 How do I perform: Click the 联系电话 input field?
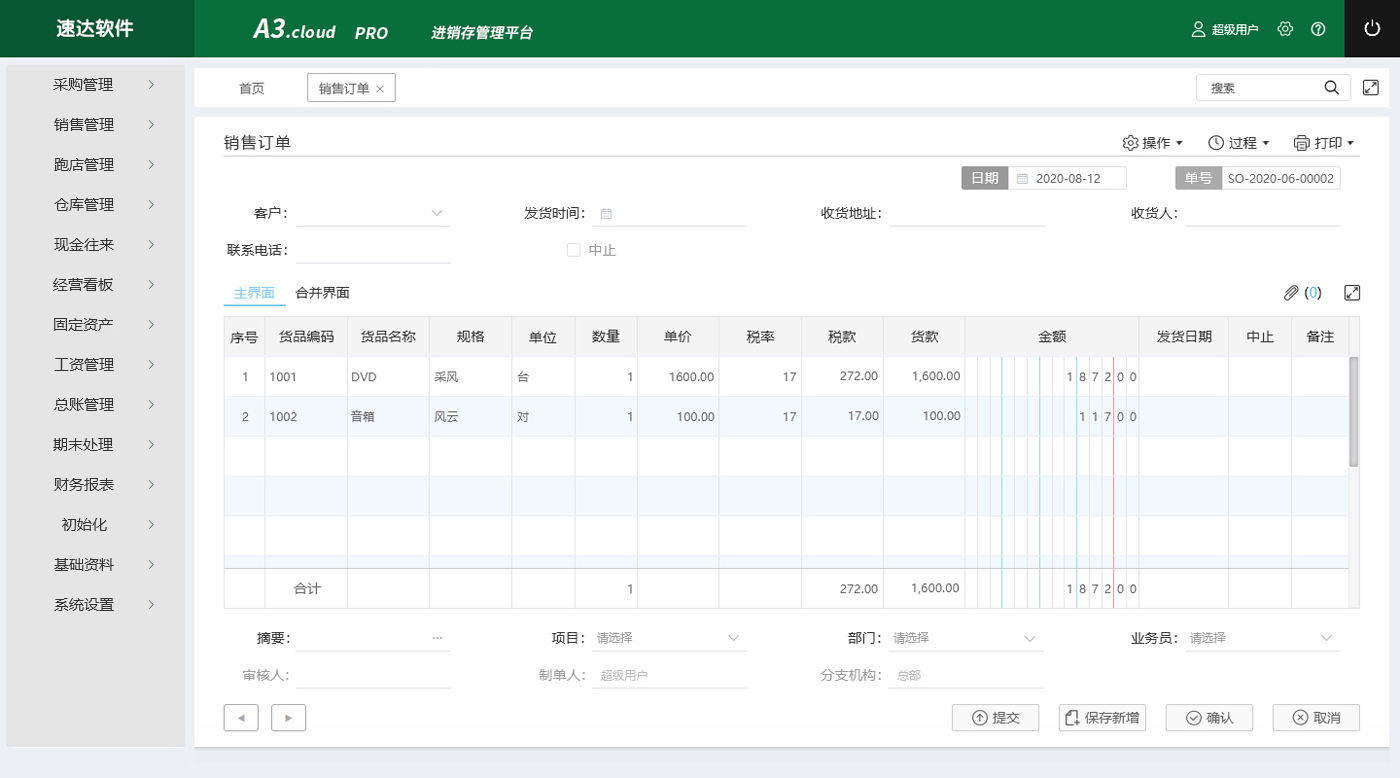373,250
